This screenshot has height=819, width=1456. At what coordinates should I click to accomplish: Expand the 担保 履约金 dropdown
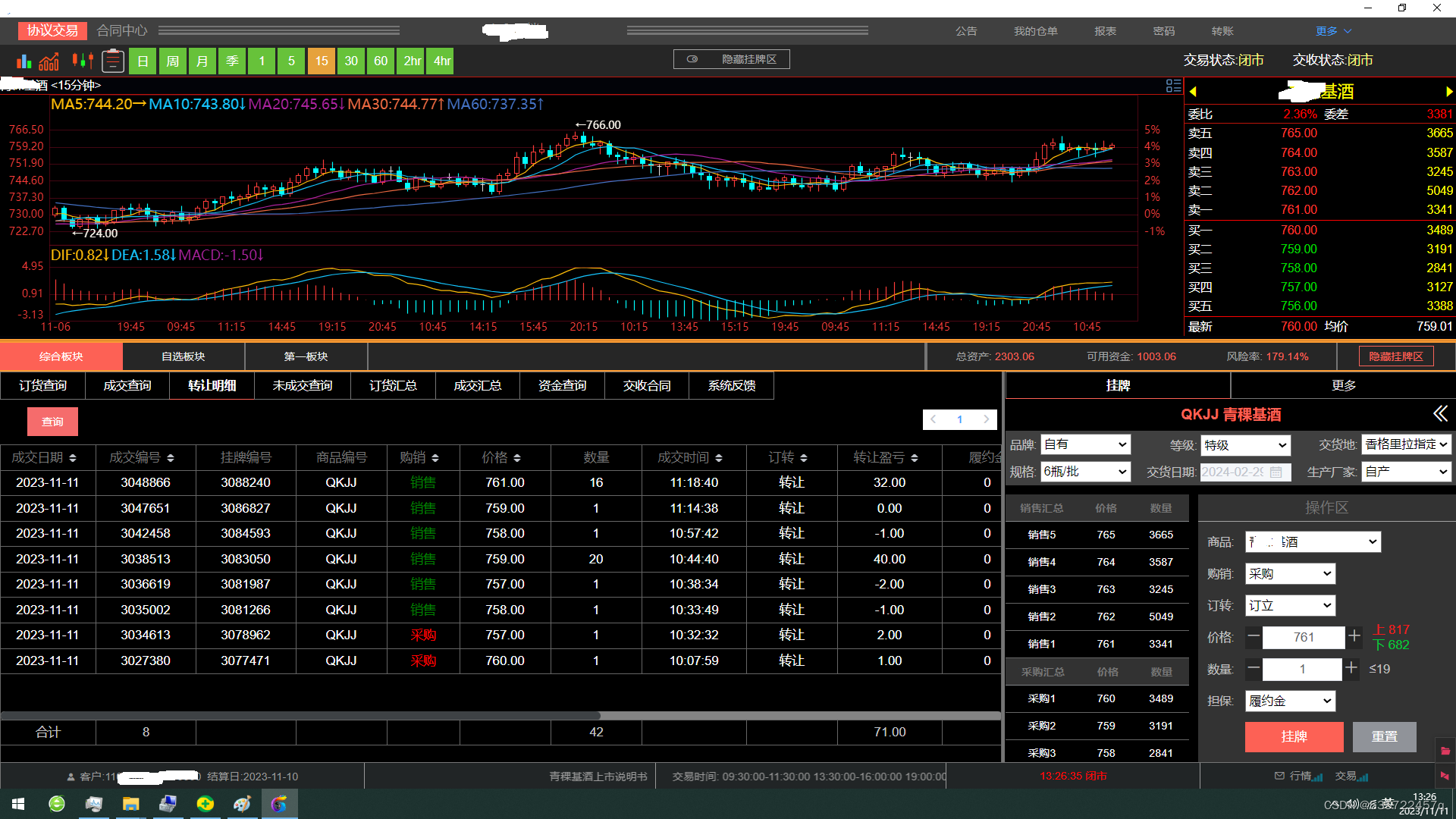pyautogui.click(x=1290, y=701)
